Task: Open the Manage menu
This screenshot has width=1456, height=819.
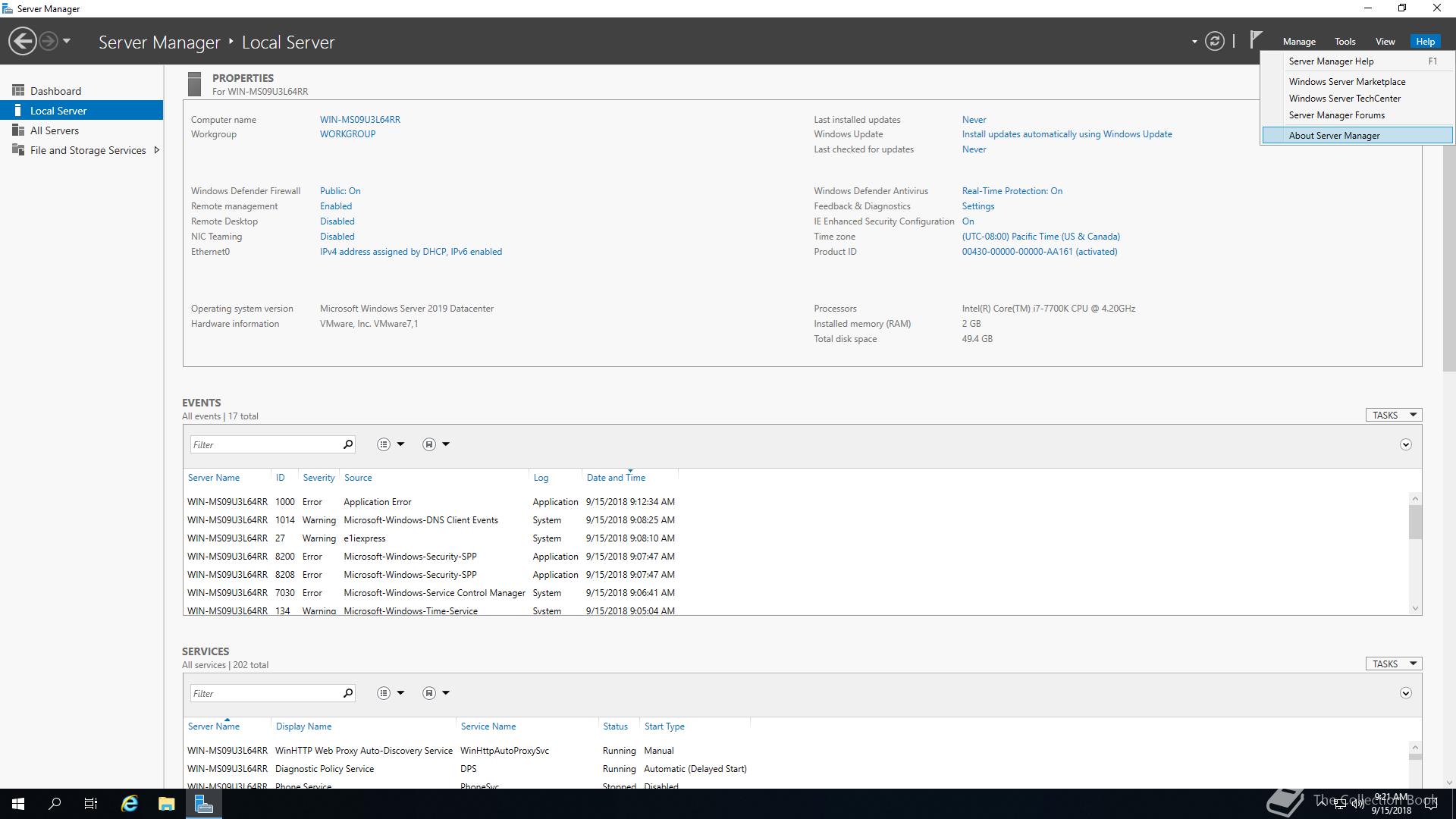Action: (1298, 42)
